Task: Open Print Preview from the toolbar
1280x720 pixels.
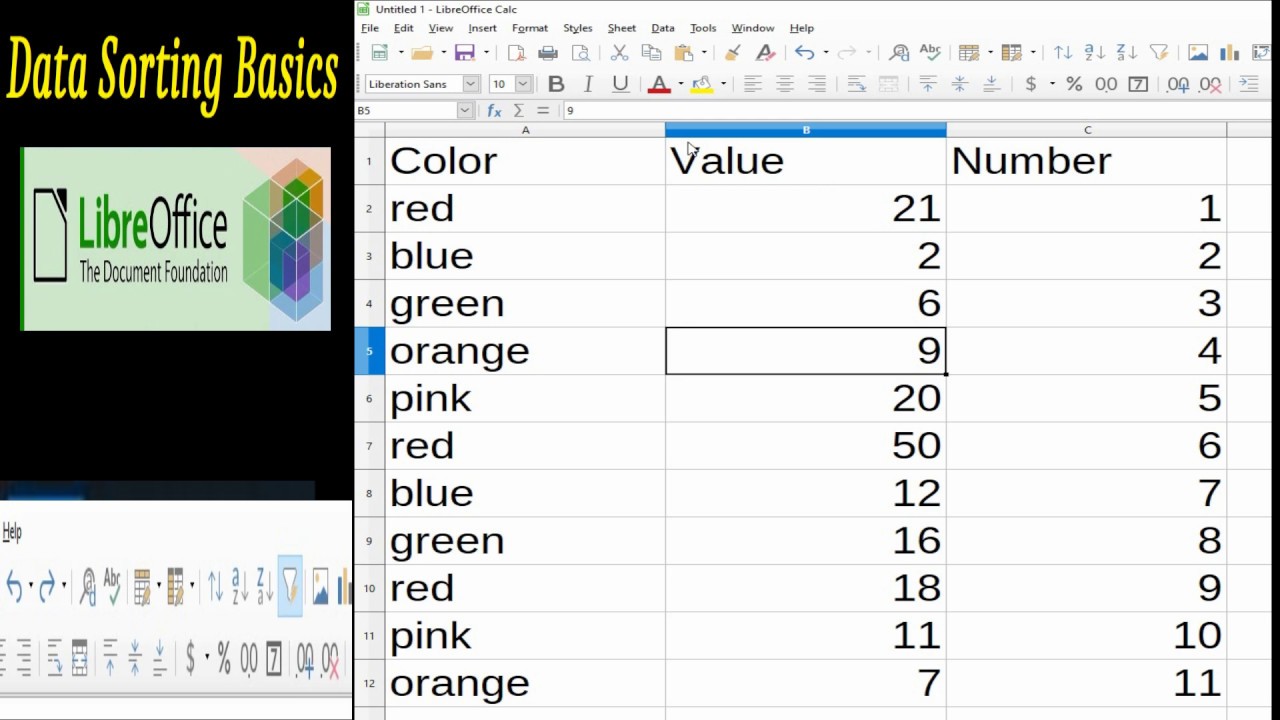Action: point(580,53)
